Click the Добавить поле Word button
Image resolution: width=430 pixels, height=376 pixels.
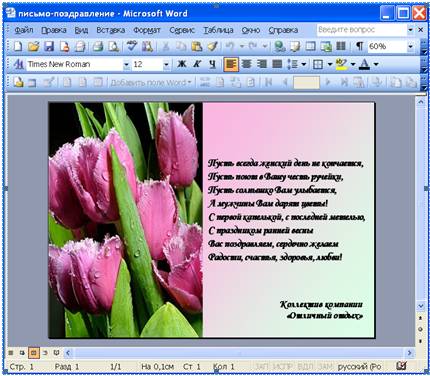point(151,82)
